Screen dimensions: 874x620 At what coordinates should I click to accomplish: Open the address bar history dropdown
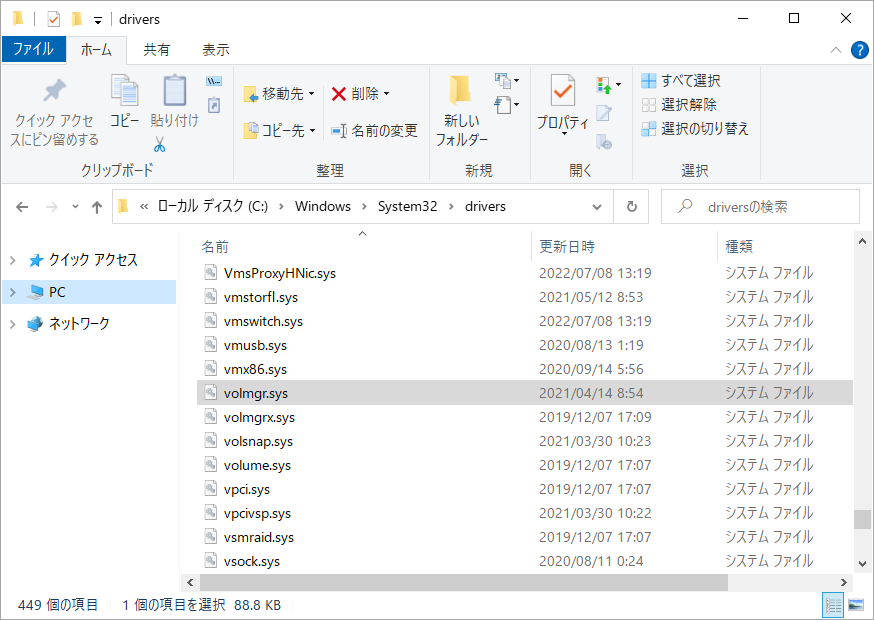(597, 207)
